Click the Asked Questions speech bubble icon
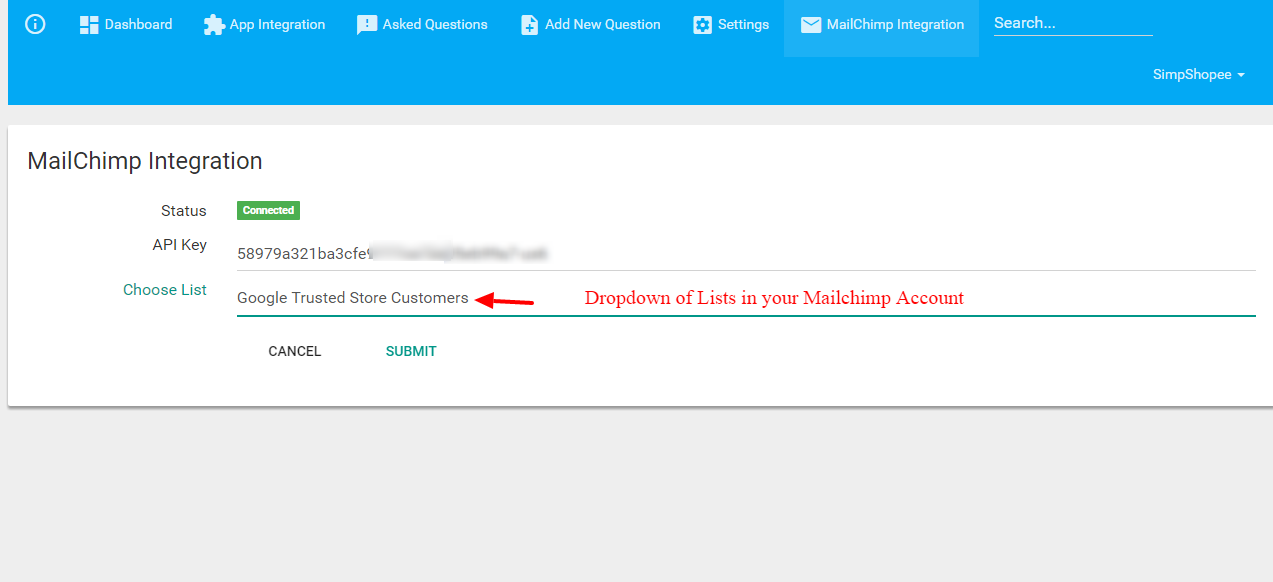The image size is (1273, 582). point(367,25)
